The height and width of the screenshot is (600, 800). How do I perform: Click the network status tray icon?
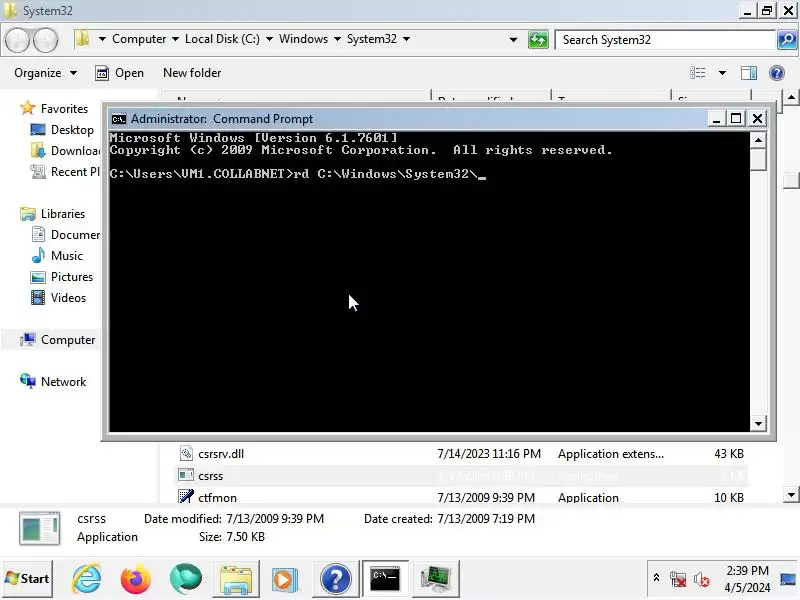pos(678,579)
